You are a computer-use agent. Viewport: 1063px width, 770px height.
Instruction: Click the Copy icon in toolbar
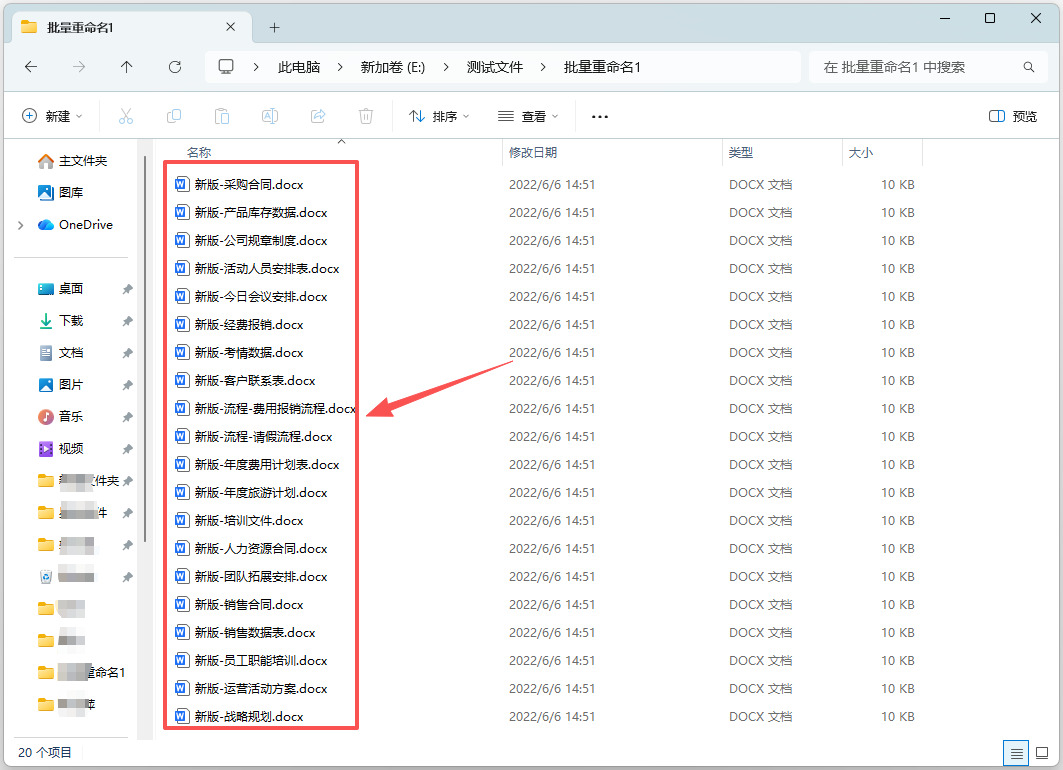(174, 117)
